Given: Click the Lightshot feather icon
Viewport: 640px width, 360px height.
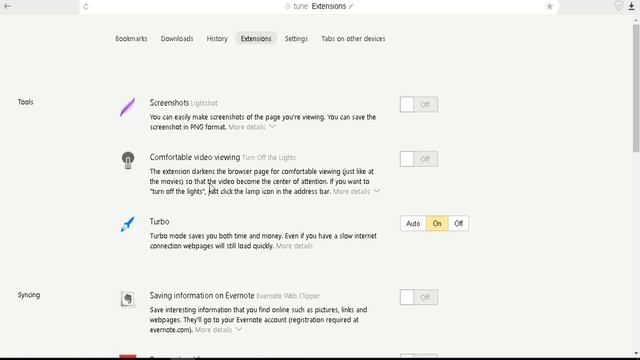Looking at the screenshot, I should pyautogui.click(x=128, y=107).
